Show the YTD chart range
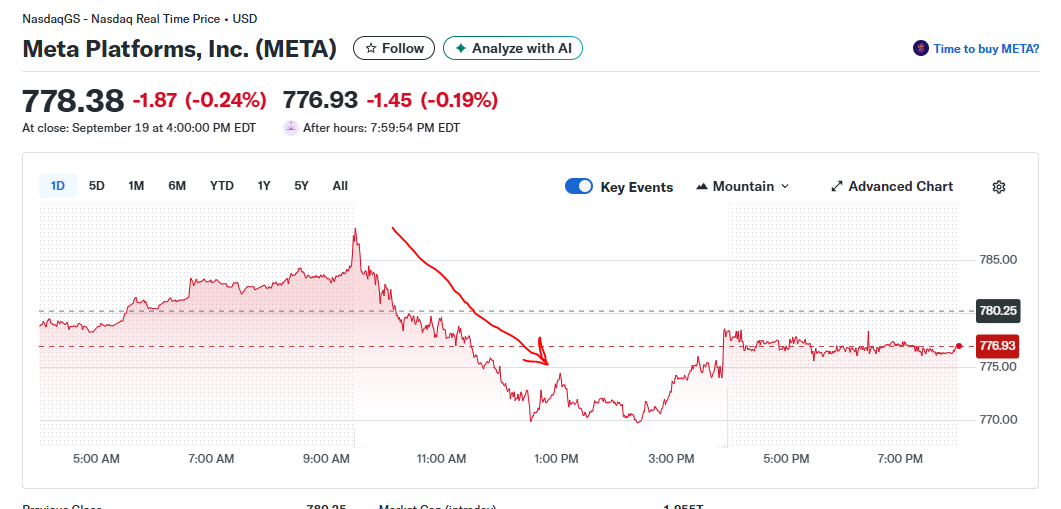The width and height of the screenshot is (1061, 509). [x=221, y=185]
